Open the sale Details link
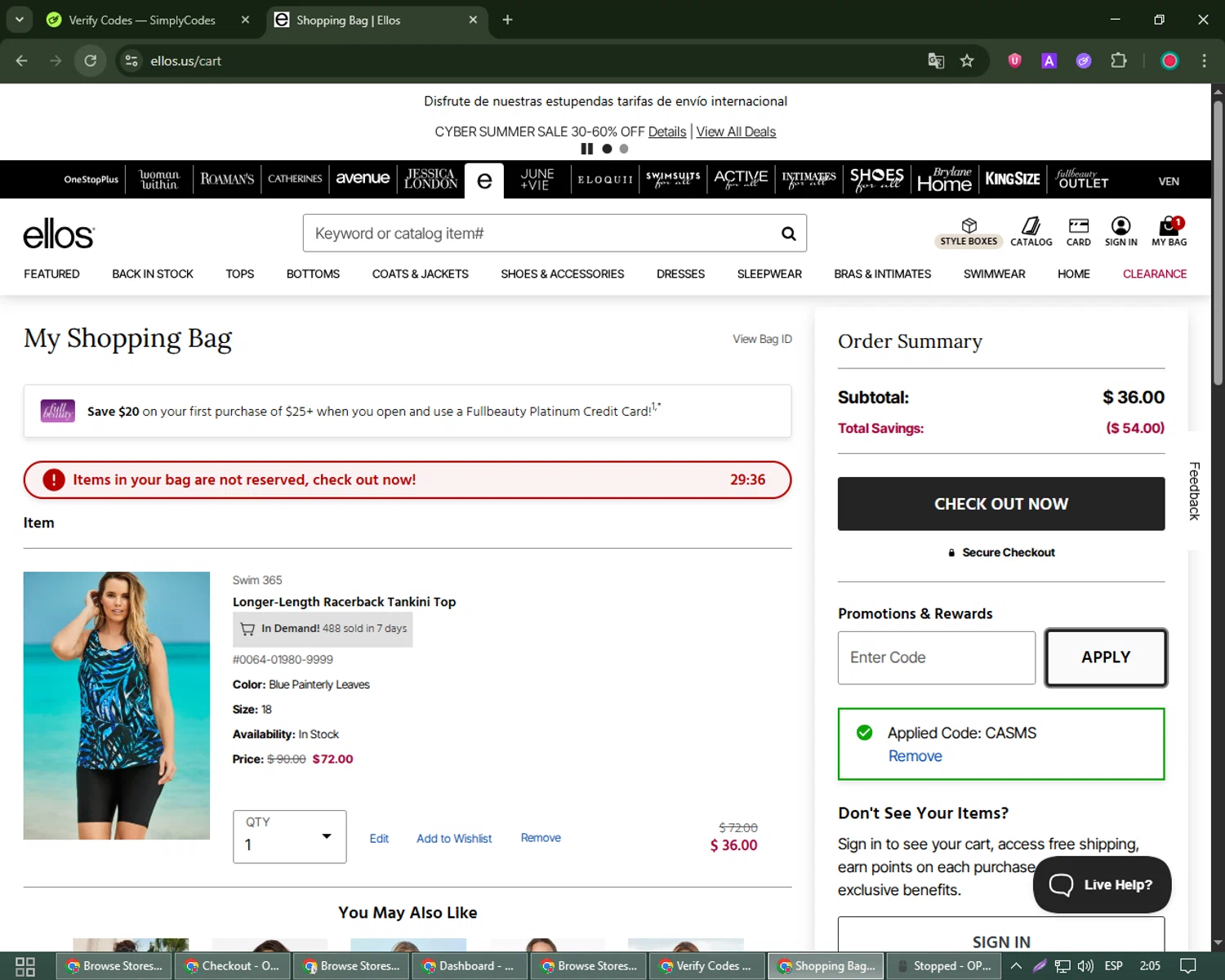Image resolution: width=1225 pixels, height=980 pixels. [x=667, y=131]
